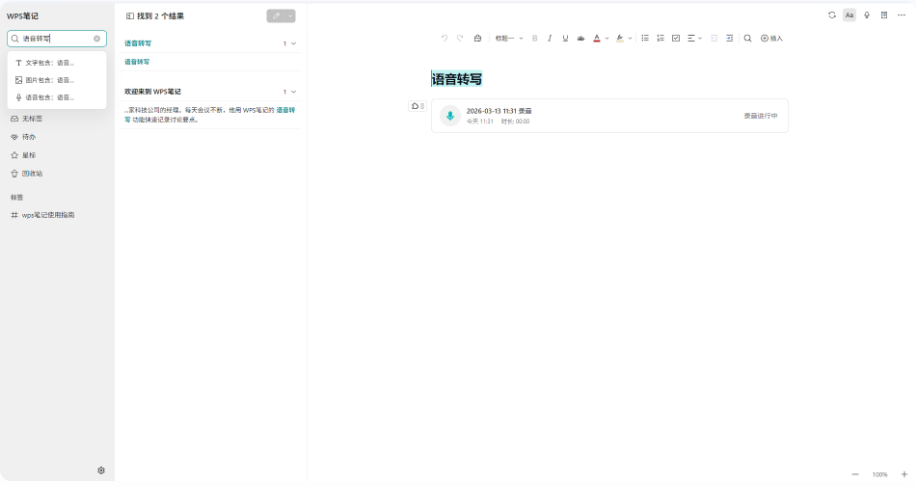This screenshot has width=916, height=487.
Task: Insert a bulleted list
Action: [x=645, y=38]
